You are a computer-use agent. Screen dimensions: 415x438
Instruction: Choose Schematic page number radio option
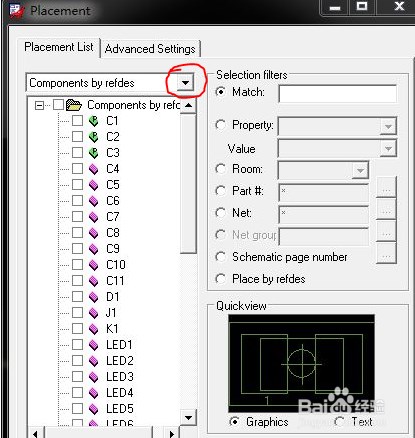coord(220,257)
